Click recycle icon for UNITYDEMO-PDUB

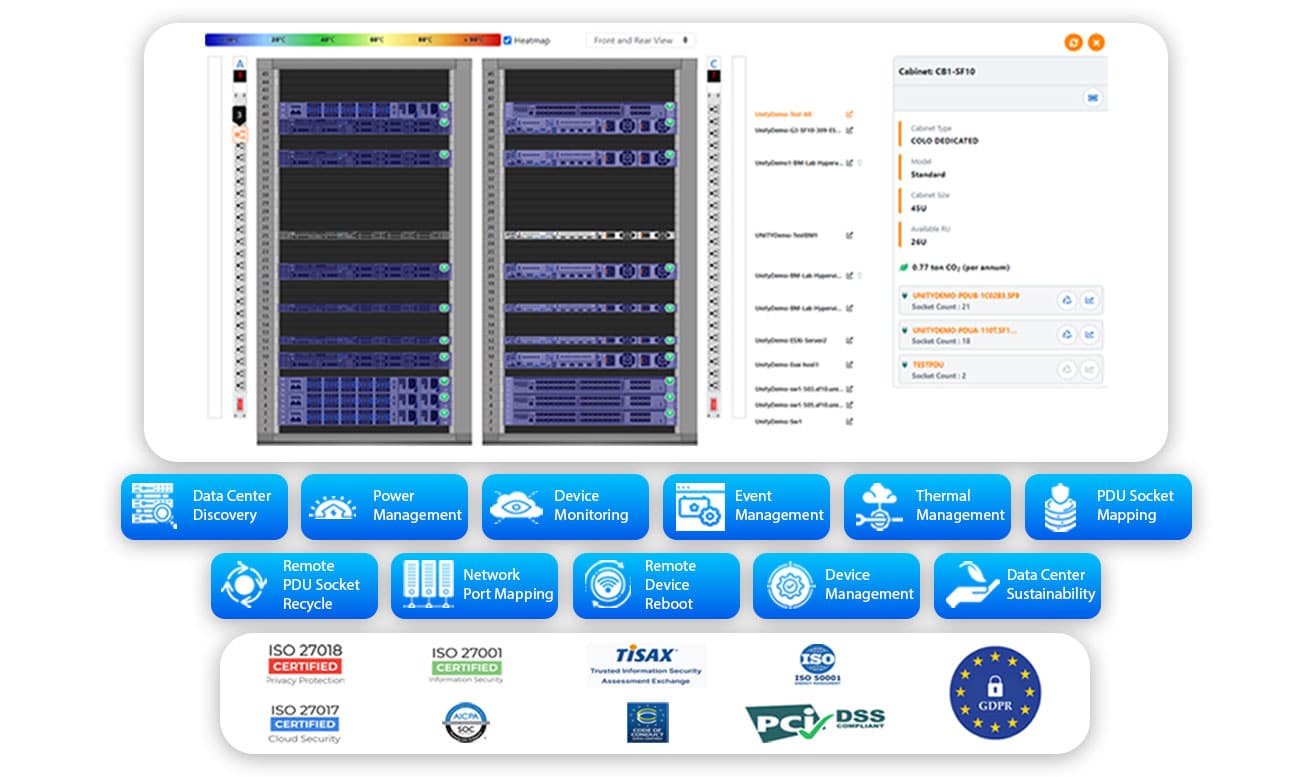click(x=1067, y=300)
